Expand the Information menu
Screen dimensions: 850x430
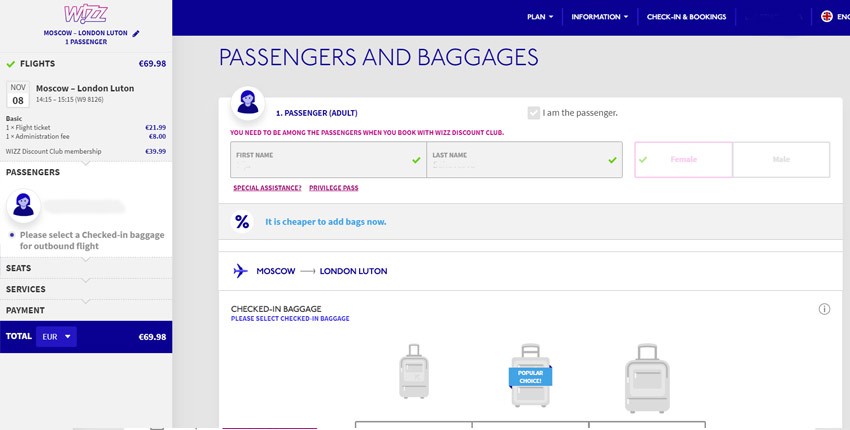coord(599,17)
